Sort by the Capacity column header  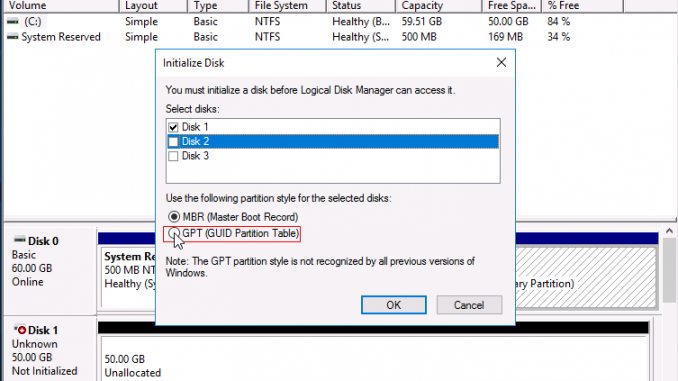pyautogui.click(x=439, y=6)
